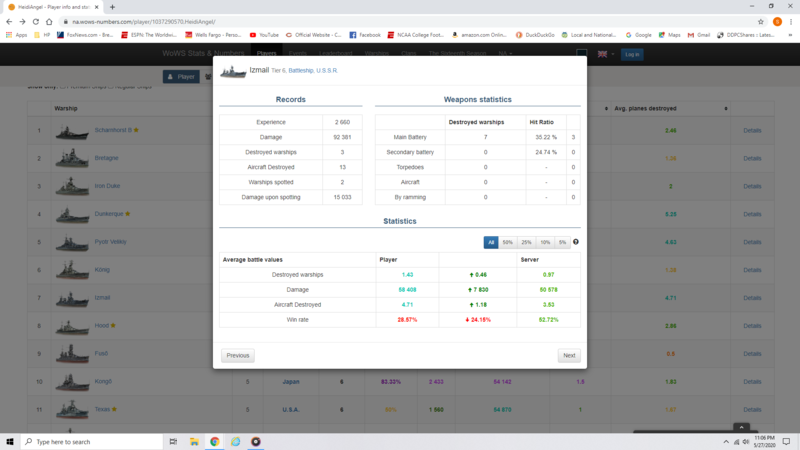Click the Damage upon spotting 15 033 value

point(342,197)
